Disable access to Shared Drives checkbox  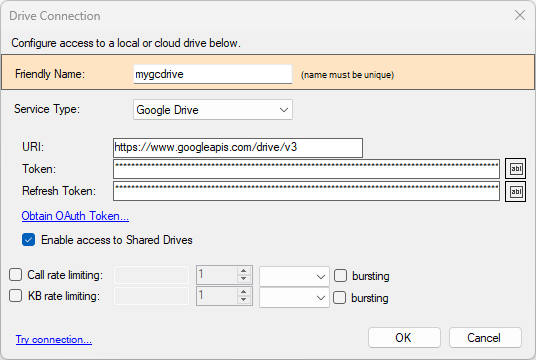point(28,240)
